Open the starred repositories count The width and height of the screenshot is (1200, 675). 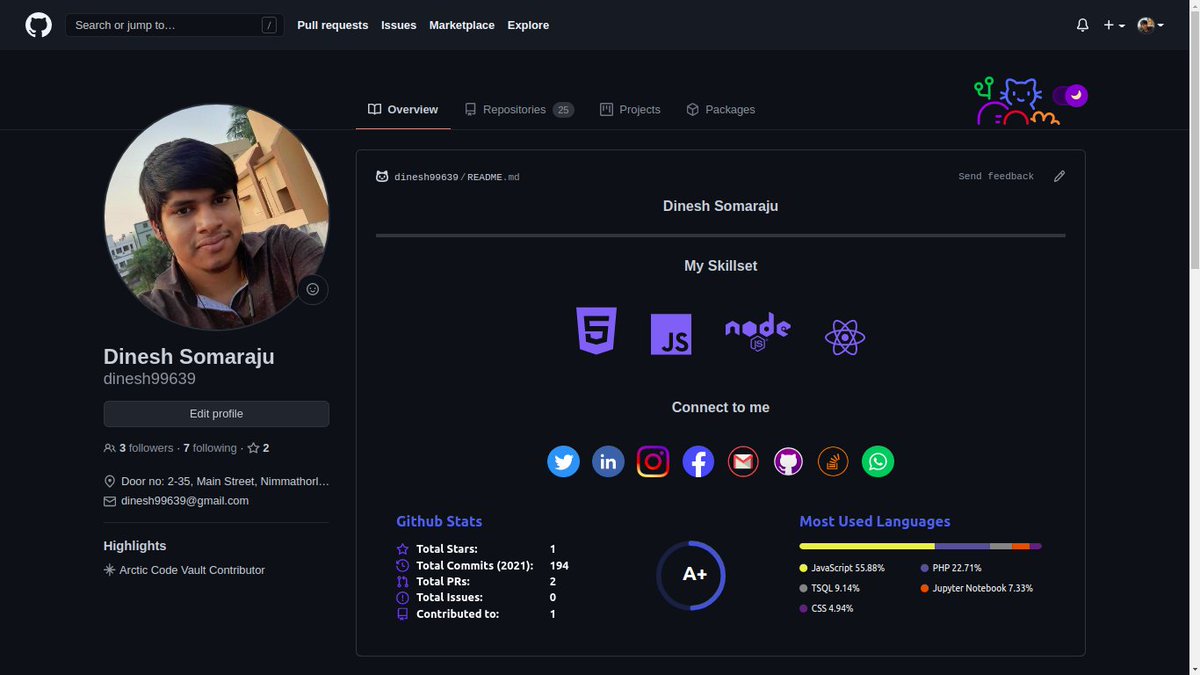point(258,448)
